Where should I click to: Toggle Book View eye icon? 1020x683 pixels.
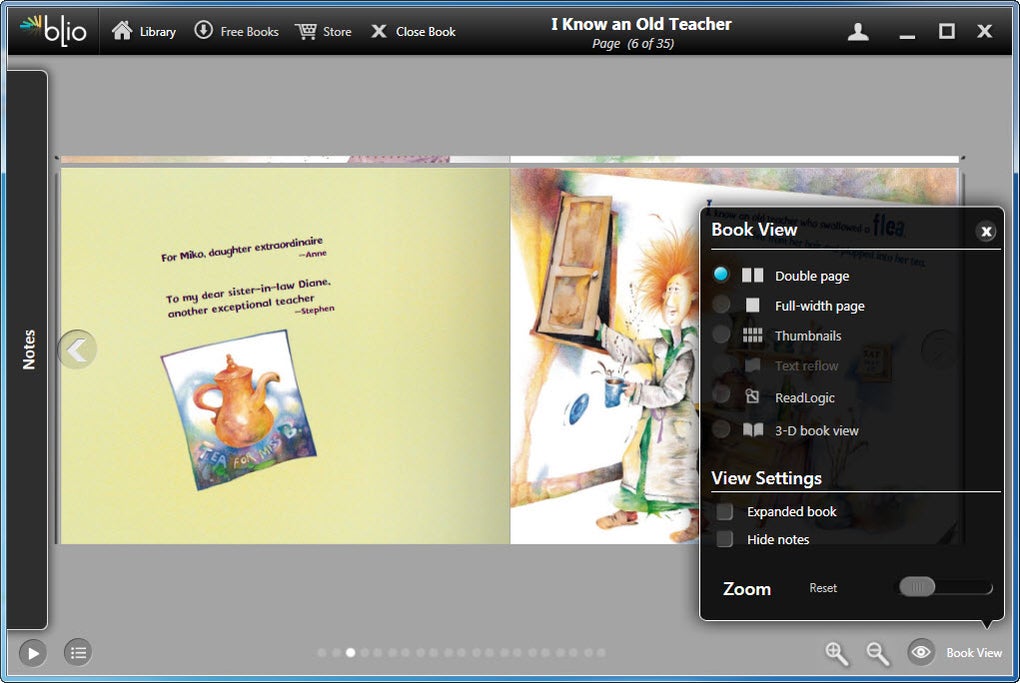pos(921,652)
